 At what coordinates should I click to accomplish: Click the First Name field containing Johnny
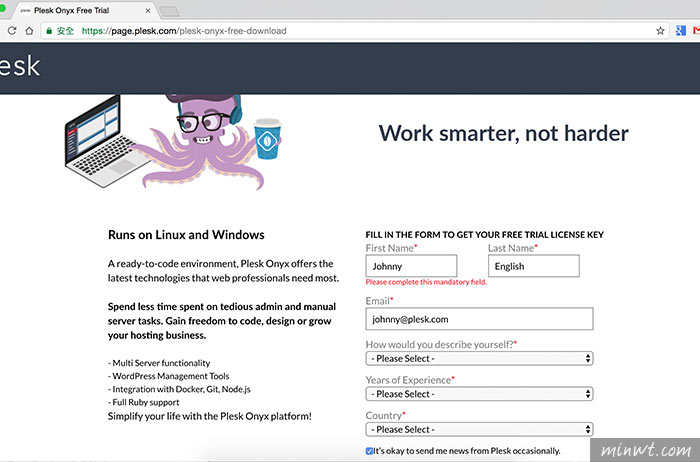tap(411, 266)
